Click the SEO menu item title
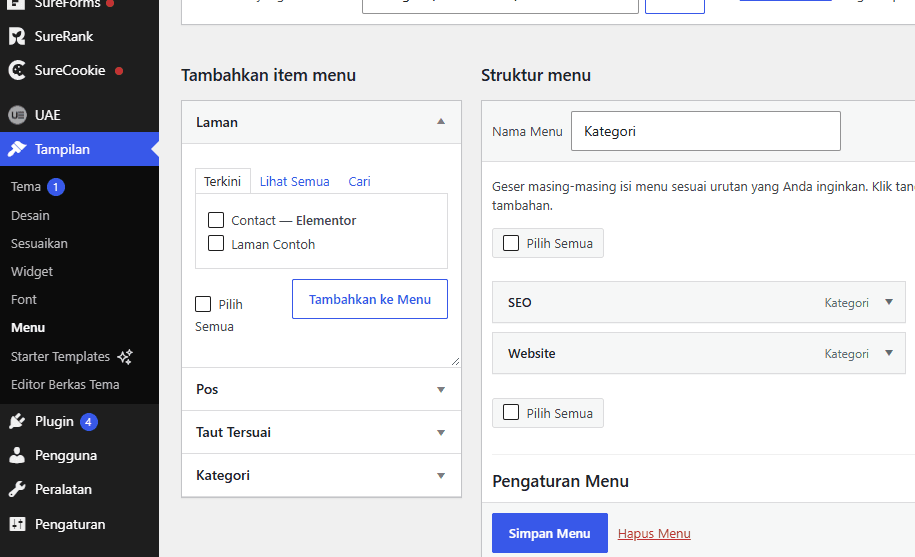Screen dimensions: 915x557 (519, 302)
